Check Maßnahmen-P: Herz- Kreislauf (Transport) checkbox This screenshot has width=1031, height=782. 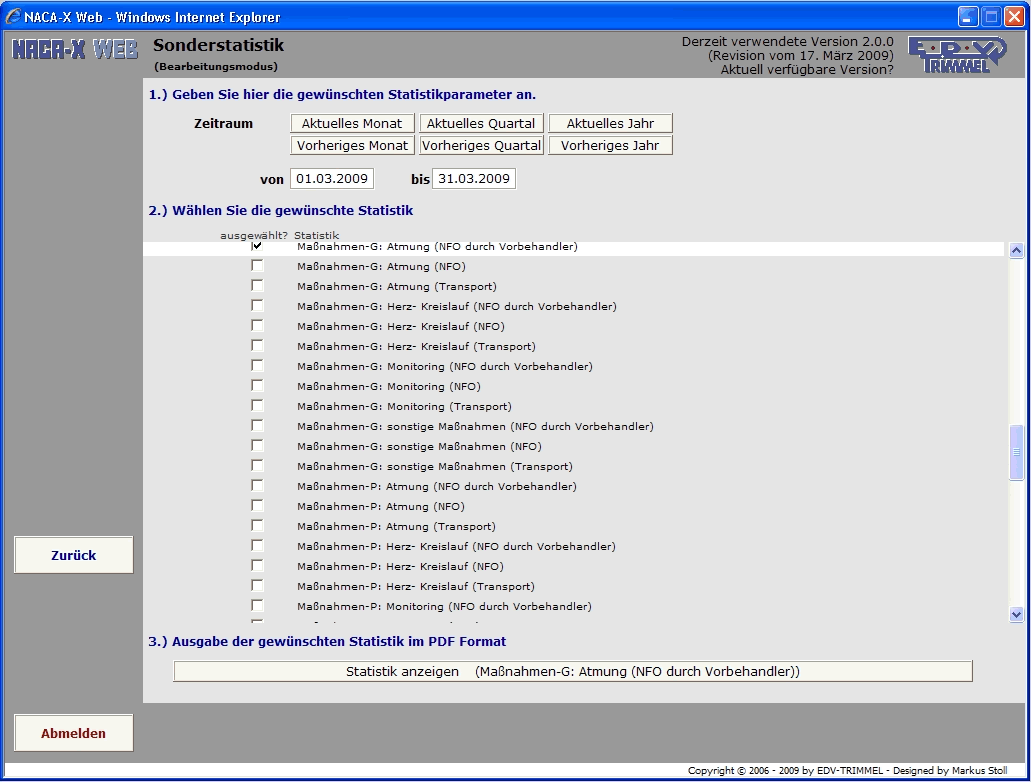(x=257, y=585)
